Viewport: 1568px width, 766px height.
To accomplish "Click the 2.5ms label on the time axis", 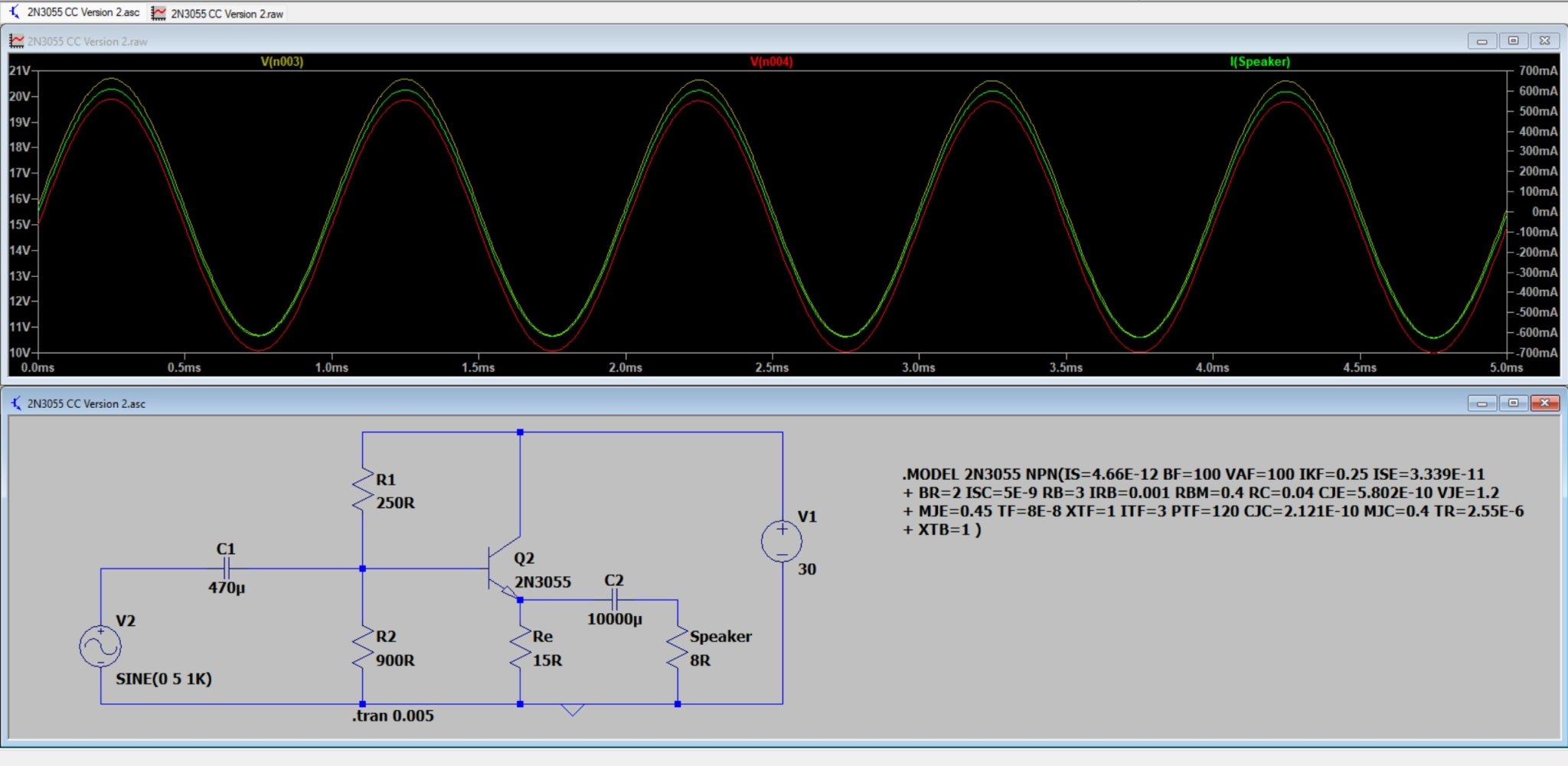I will pos(772,367).
